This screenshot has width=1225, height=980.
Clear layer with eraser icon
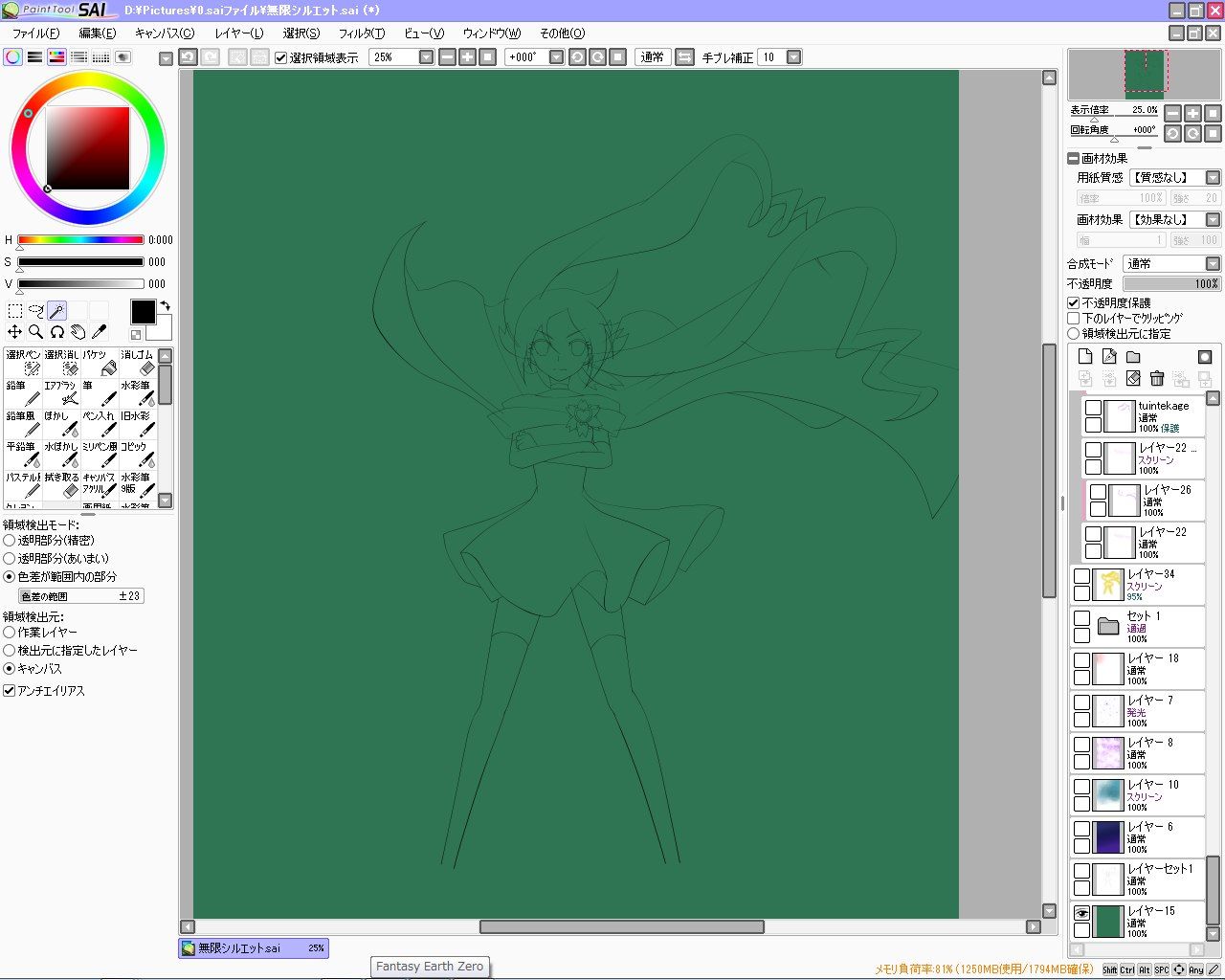[x=1133, y=379]
